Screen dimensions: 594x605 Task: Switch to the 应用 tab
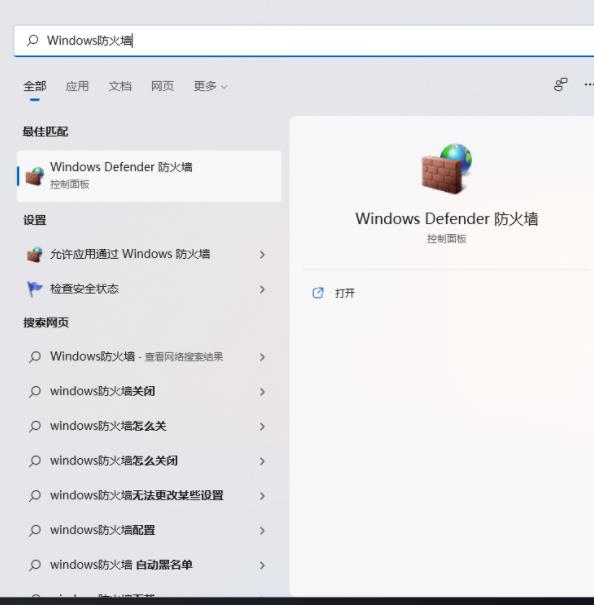[x=77, y=86]
